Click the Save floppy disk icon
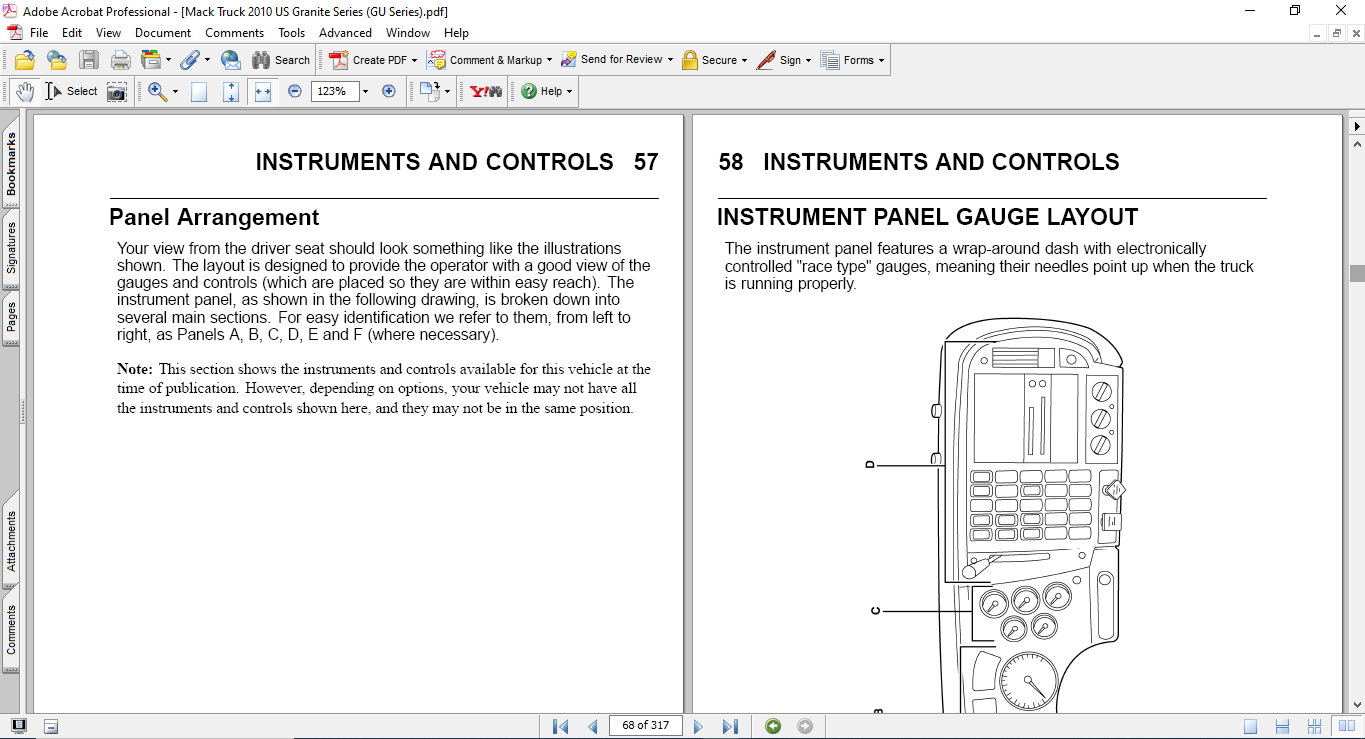 [x=89, y=60]
